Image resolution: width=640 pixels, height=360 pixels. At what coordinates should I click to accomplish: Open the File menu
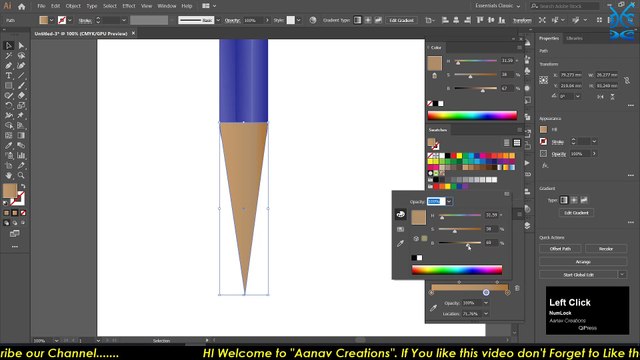click(x=41, y=6)
